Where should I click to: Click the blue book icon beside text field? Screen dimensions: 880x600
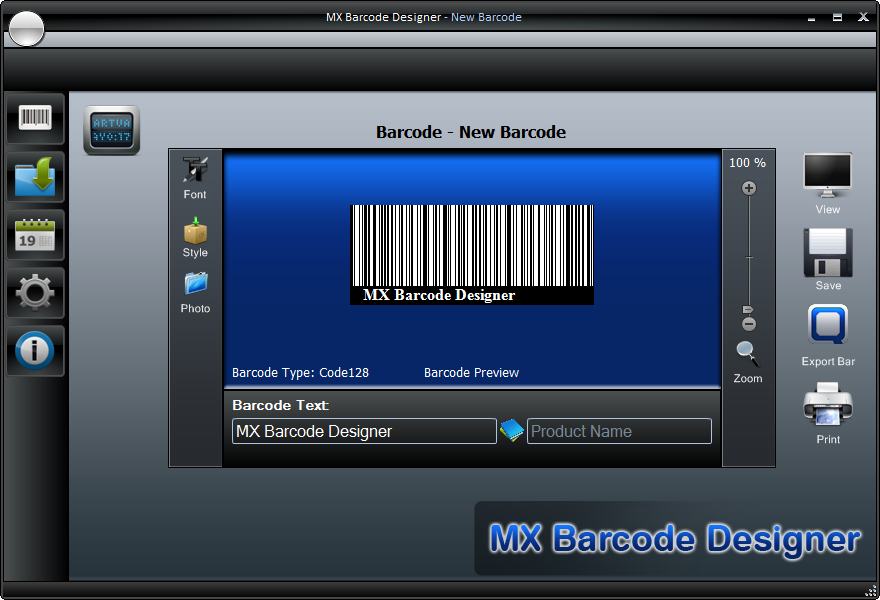coord(511,430)
